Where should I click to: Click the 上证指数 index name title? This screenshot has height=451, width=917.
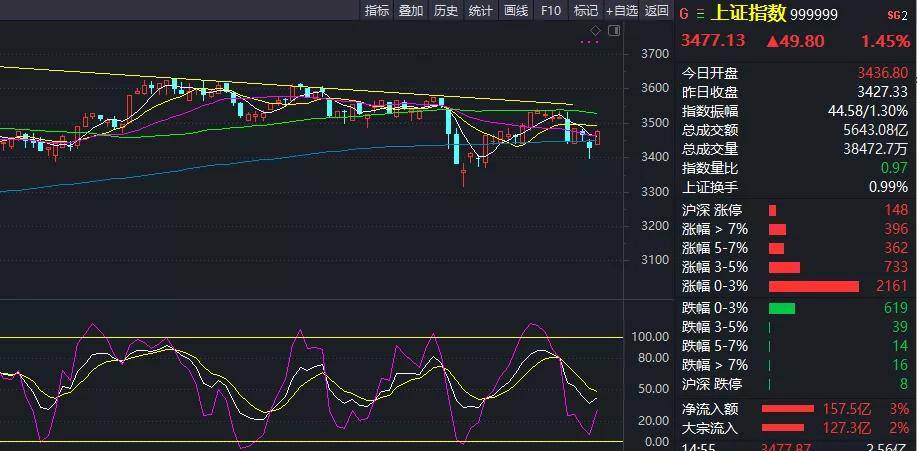click(x=747, y=13)
